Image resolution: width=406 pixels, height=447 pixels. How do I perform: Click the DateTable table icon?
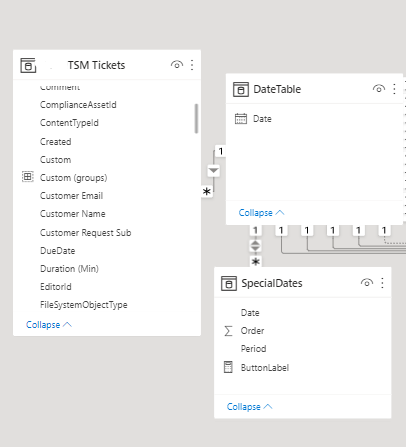[x=241, y=89]
